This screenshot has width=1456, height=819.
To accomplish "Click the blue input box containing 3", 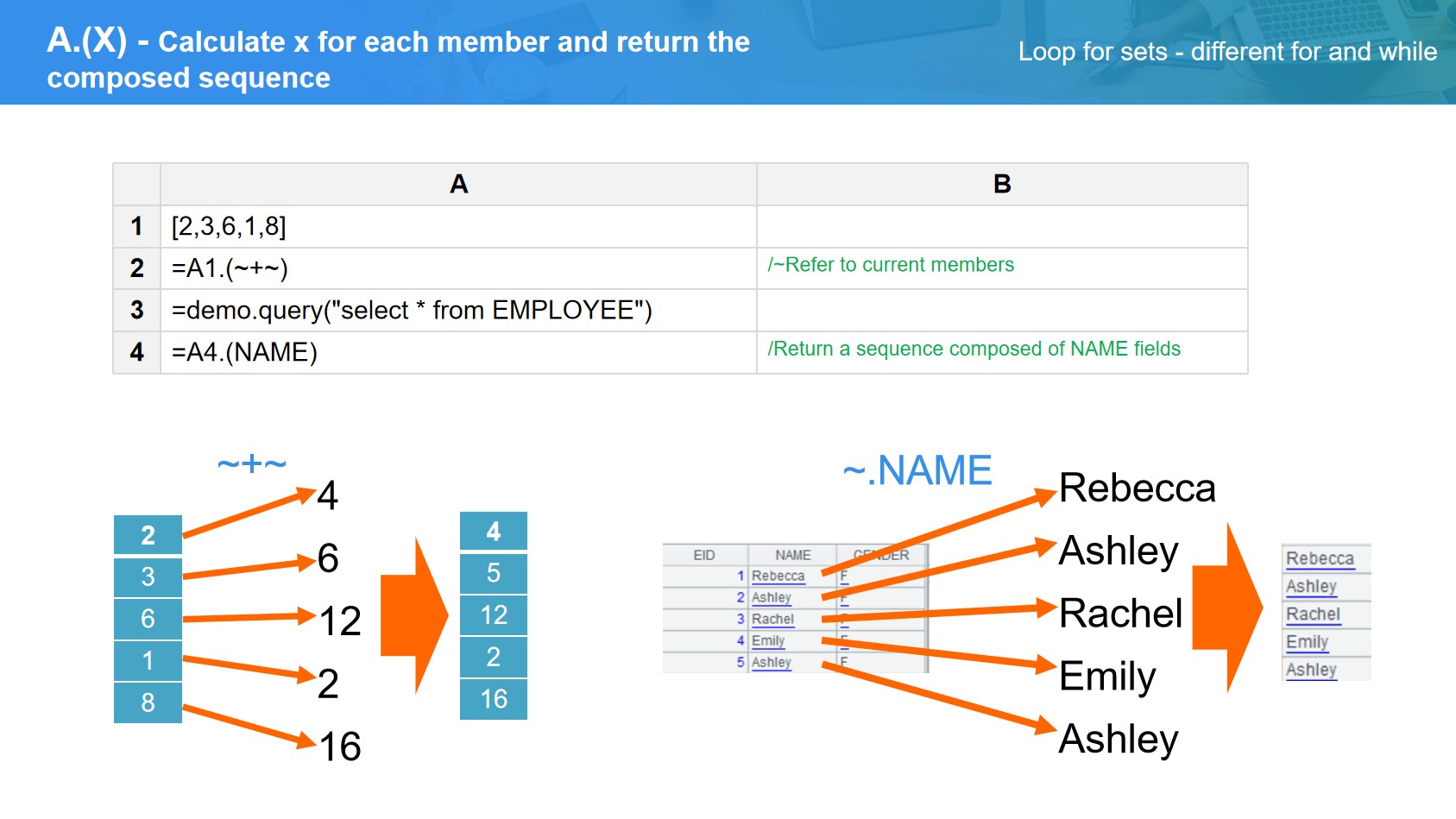I will (148, 576).
